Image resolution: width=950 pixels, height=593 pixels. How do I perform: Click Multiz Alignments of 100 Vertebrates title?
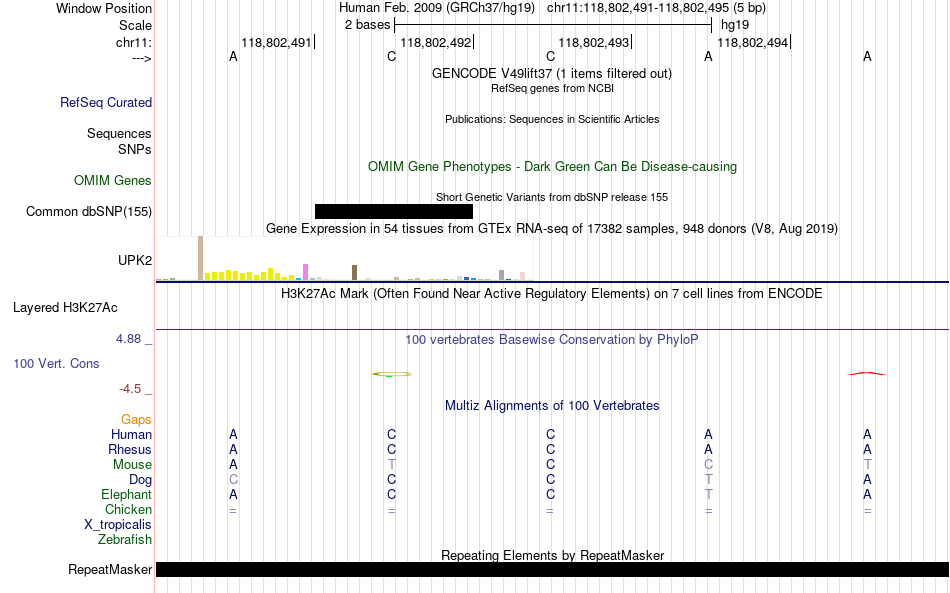[x=552, y=406]
